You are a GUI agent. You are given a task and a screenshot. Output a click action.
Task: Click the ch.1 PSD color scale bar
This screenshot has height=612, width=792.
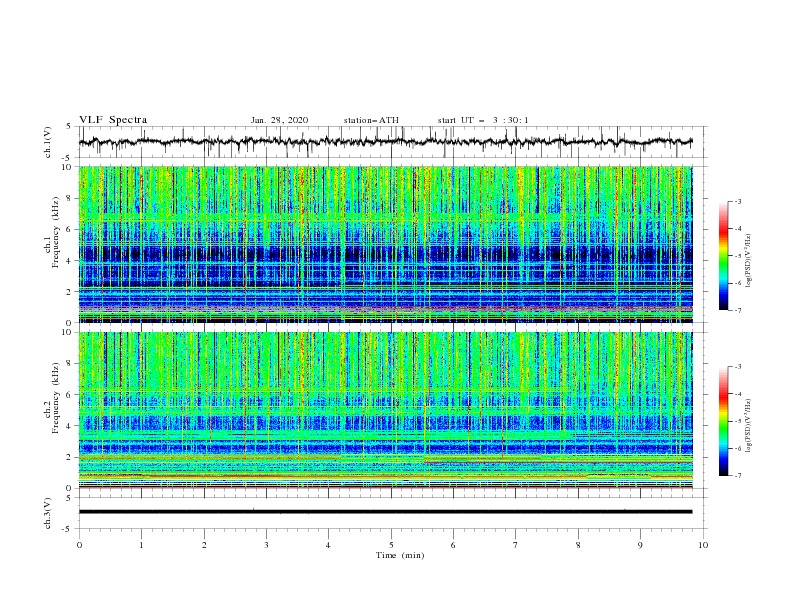click(723, 256)
